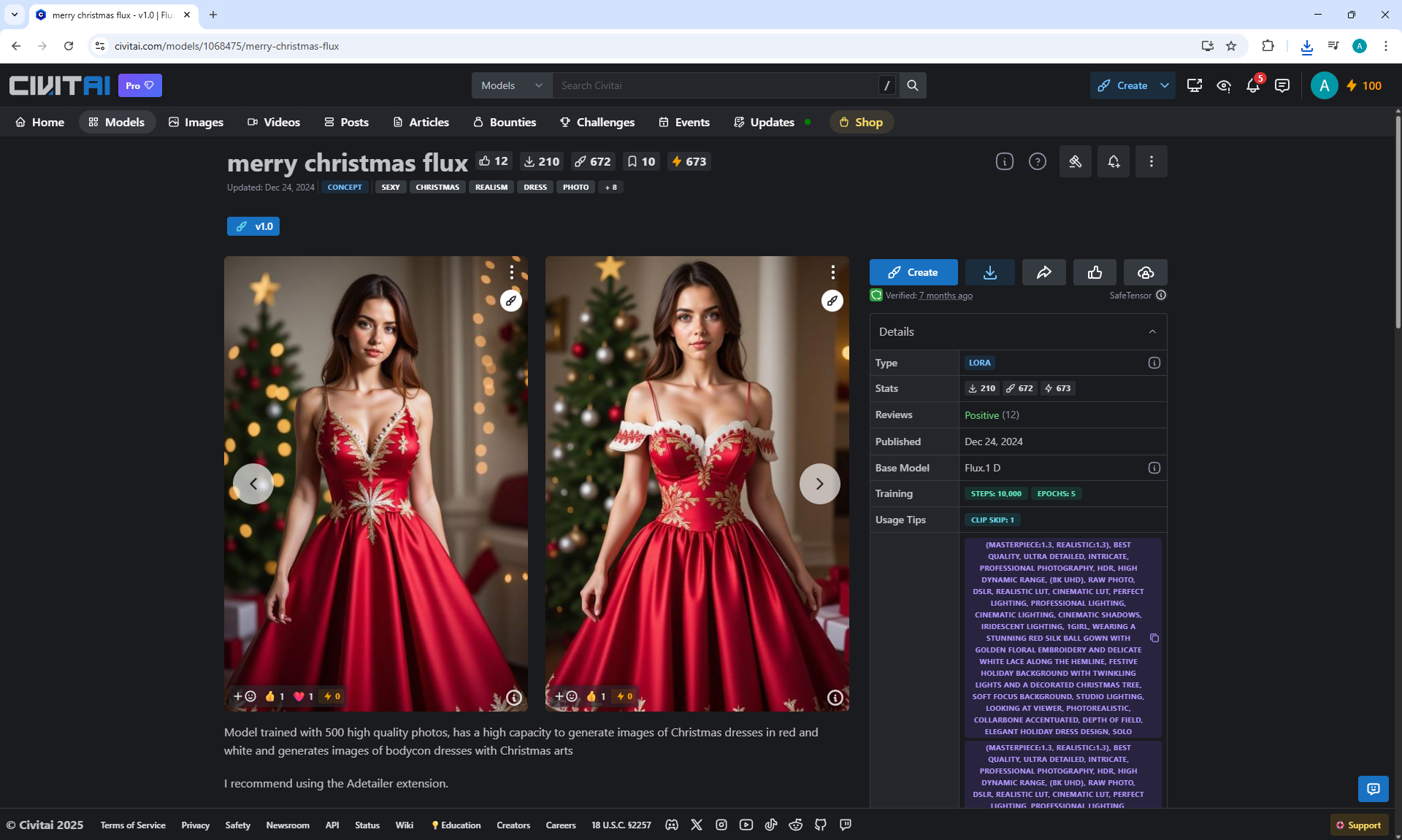Screen dimensions: 1402x840
Task: Open the Positive reviews link
Action: click(x=981, y=415)
